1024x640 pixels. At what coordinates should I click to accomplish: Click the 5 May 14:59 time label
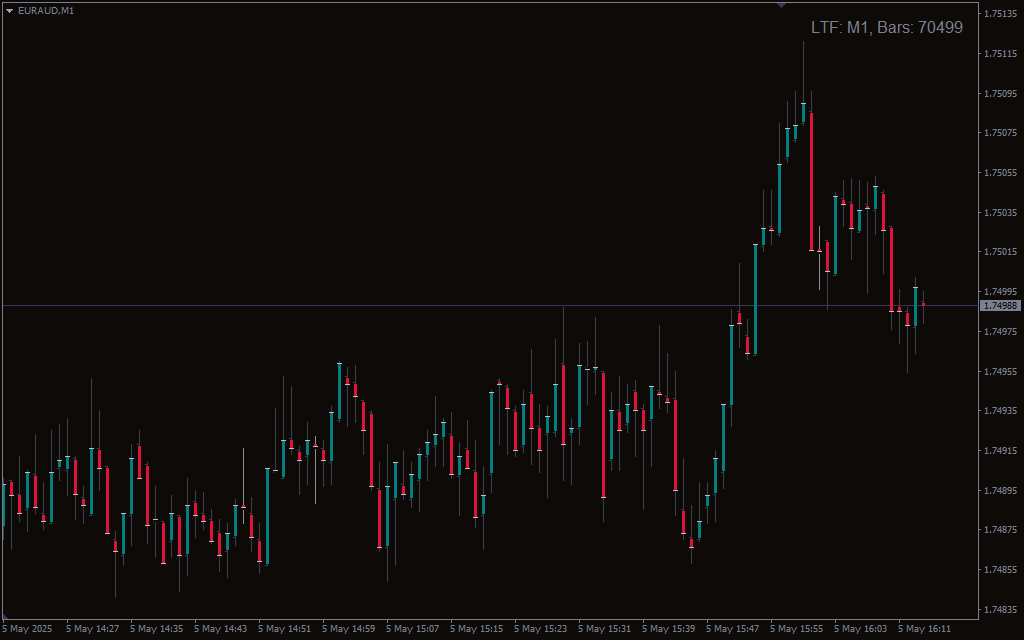point(350,629)
